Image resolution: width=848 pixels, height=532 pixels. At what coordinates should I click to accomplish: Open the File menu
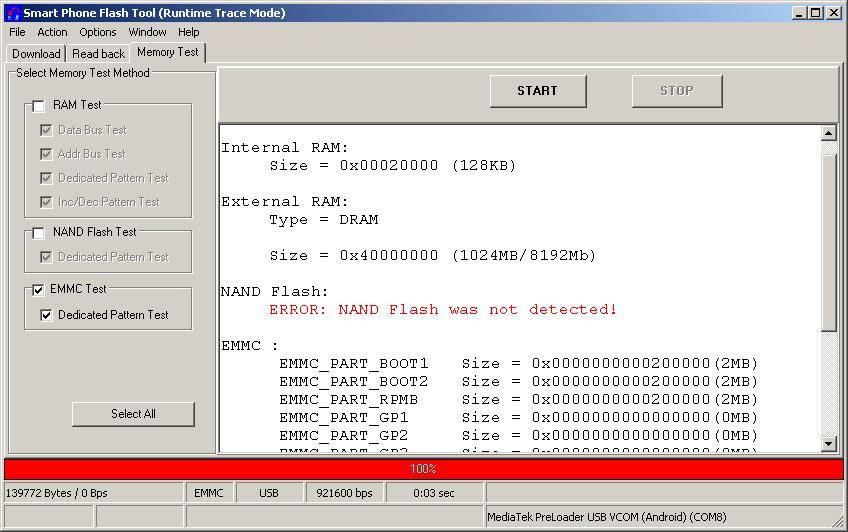(x=17, y=32)
